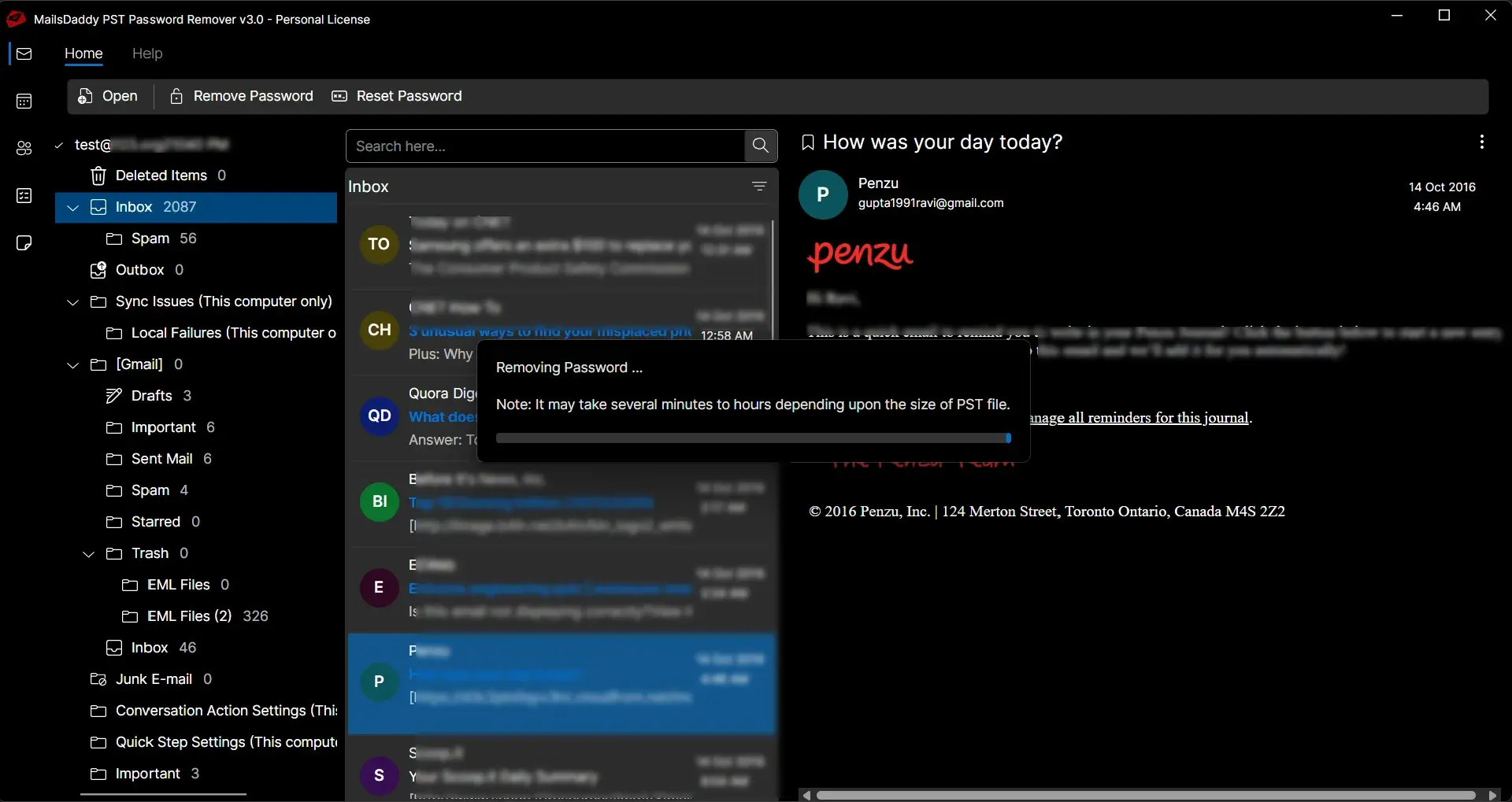Select the Important 6 folder under Gmail
The width and height of the screenshot is (1512, 802).
tap(197, 427)
